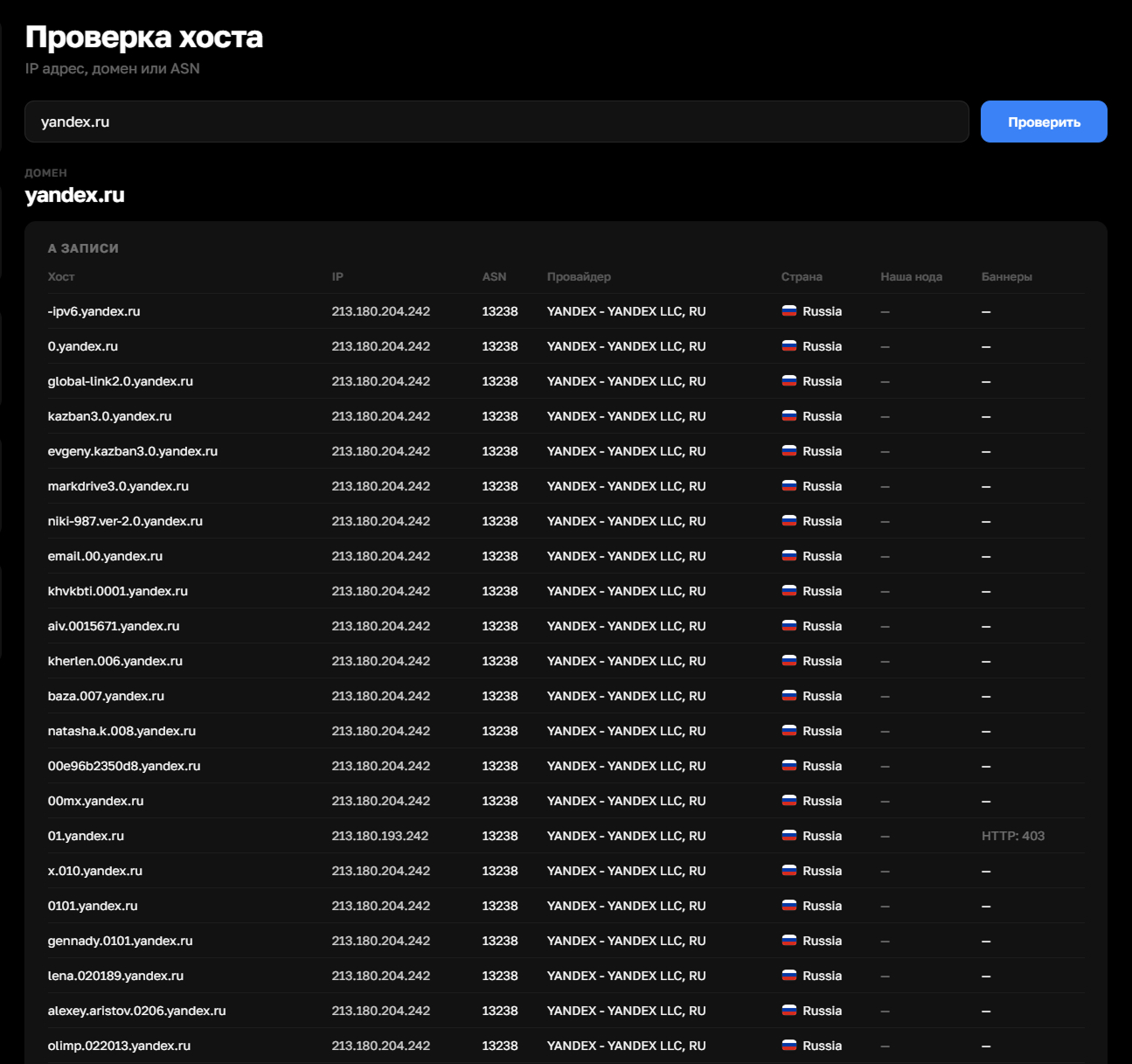Click Russian flag in 0.yandex.ru row
The image size is (1132, 1064).
[x=789, y=346]
